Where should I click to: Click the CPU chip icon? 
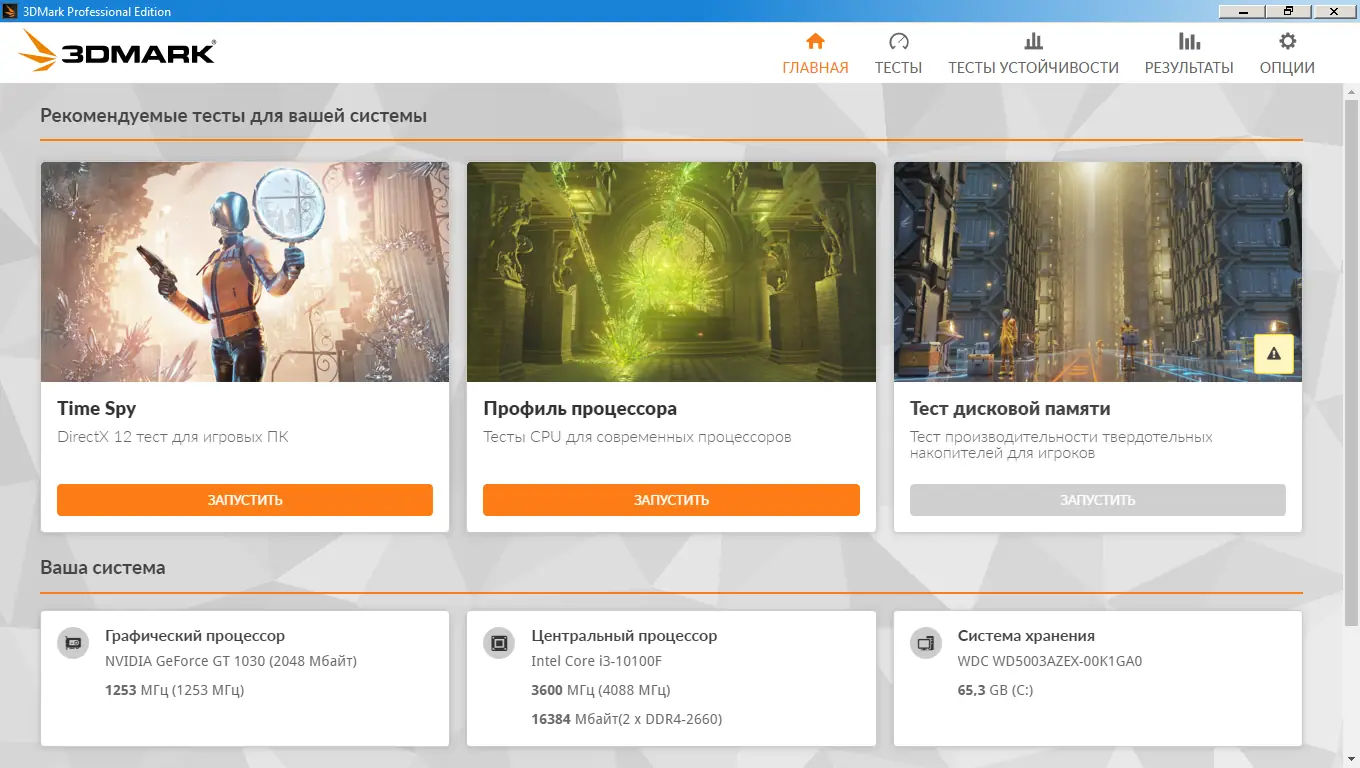[498, 643]
